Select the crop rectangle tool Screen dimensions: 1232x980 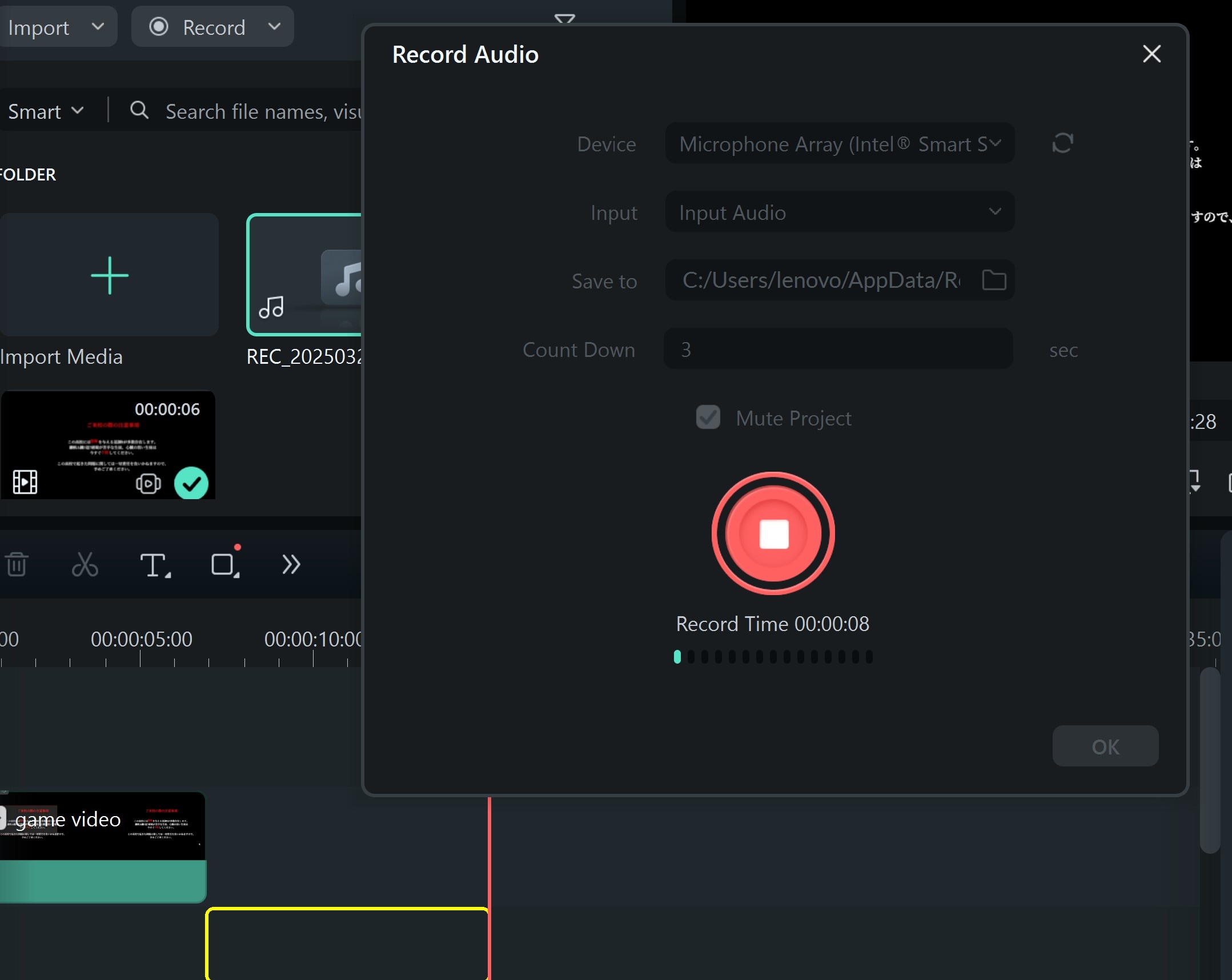pos(224,565)
